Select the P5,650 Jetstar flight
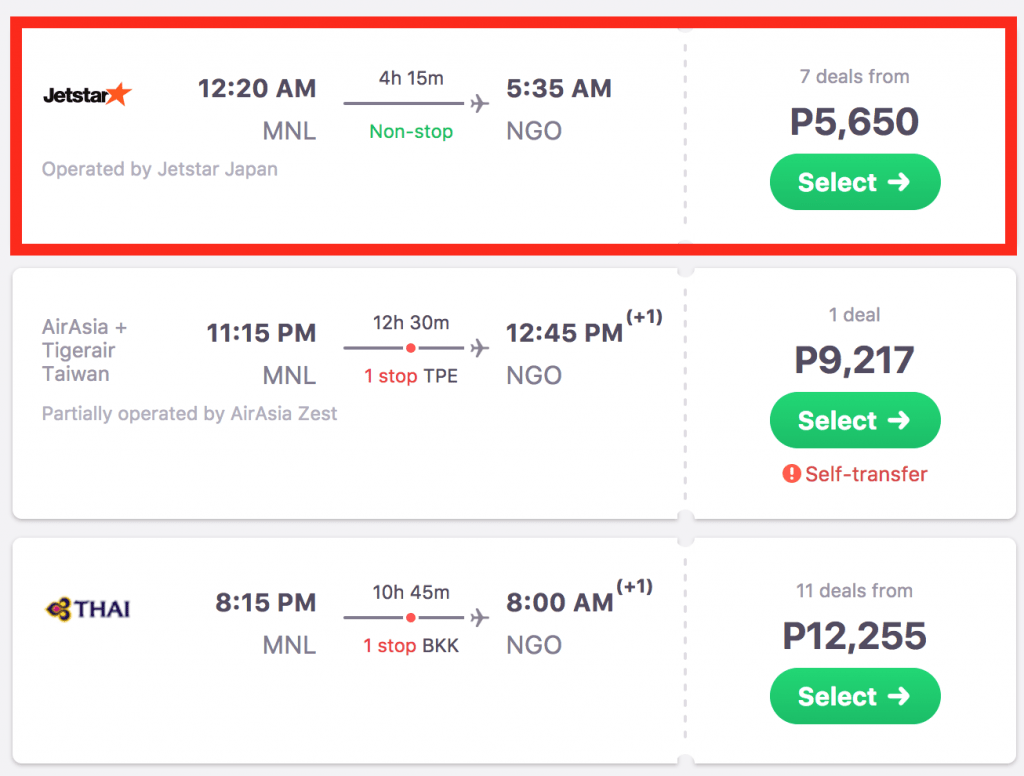 (854, 182)
